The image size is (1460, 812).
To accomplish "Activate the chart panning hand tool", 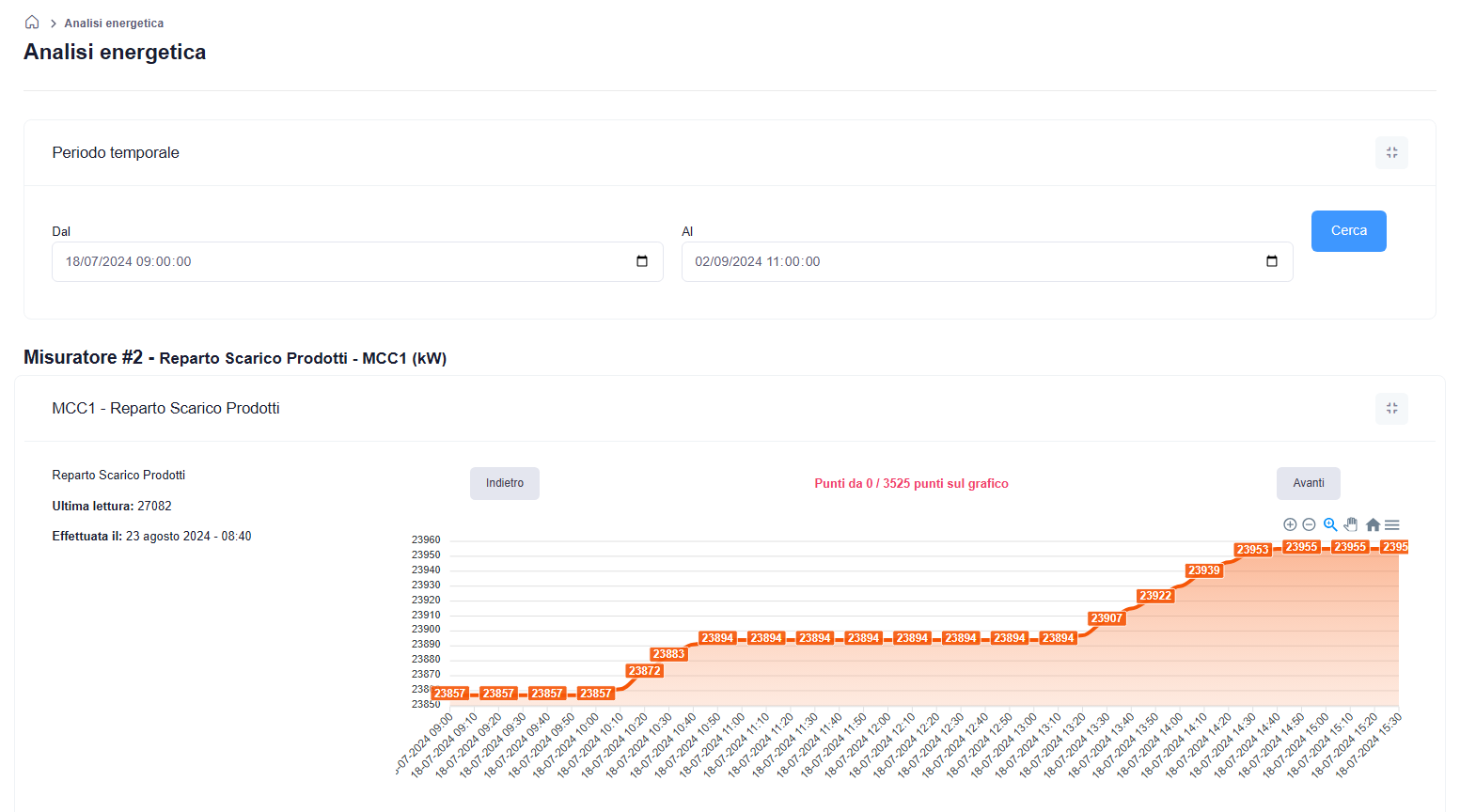I will tap(1351, 524).
